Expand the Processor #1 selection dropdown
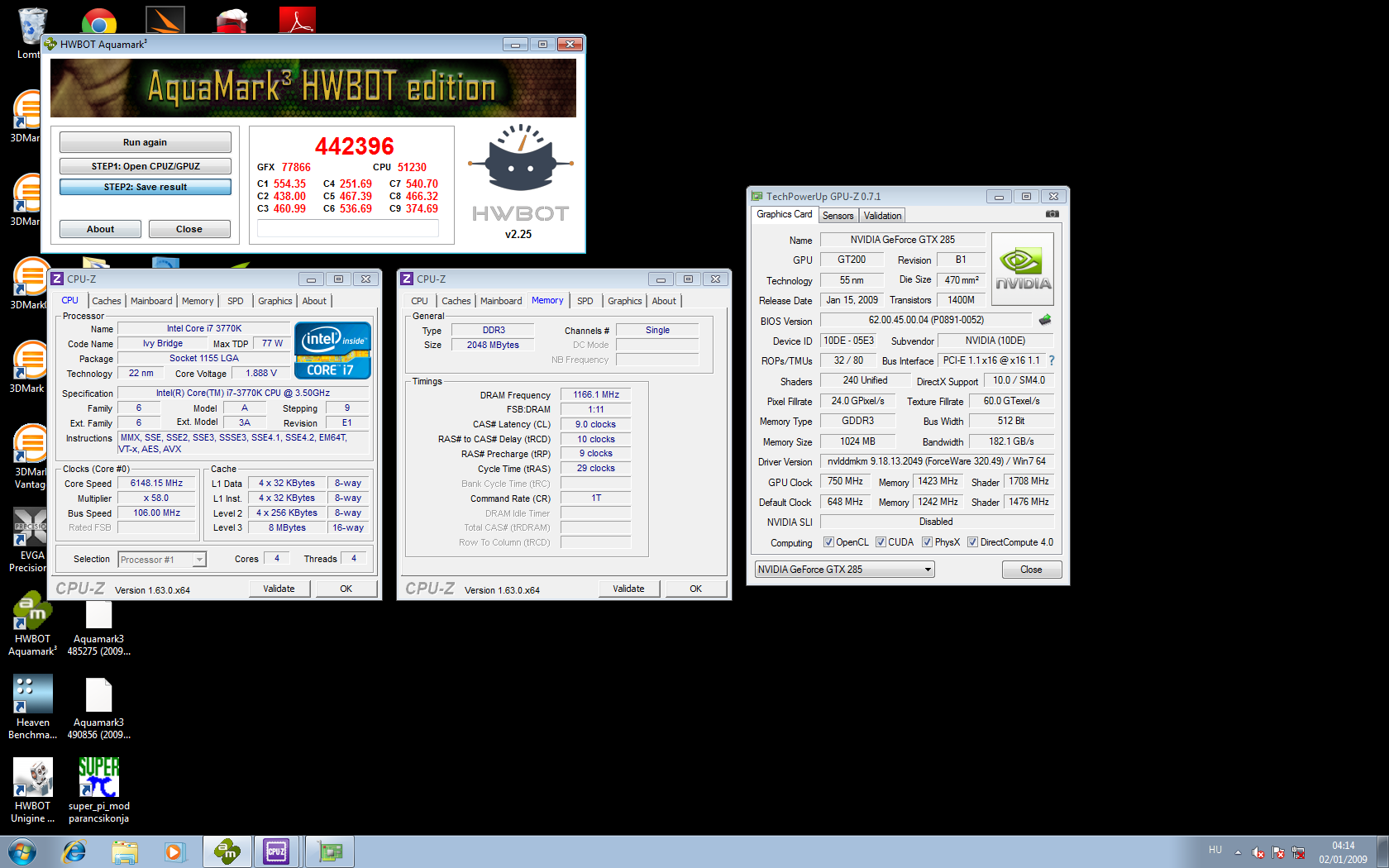 (x=199, y=560)
